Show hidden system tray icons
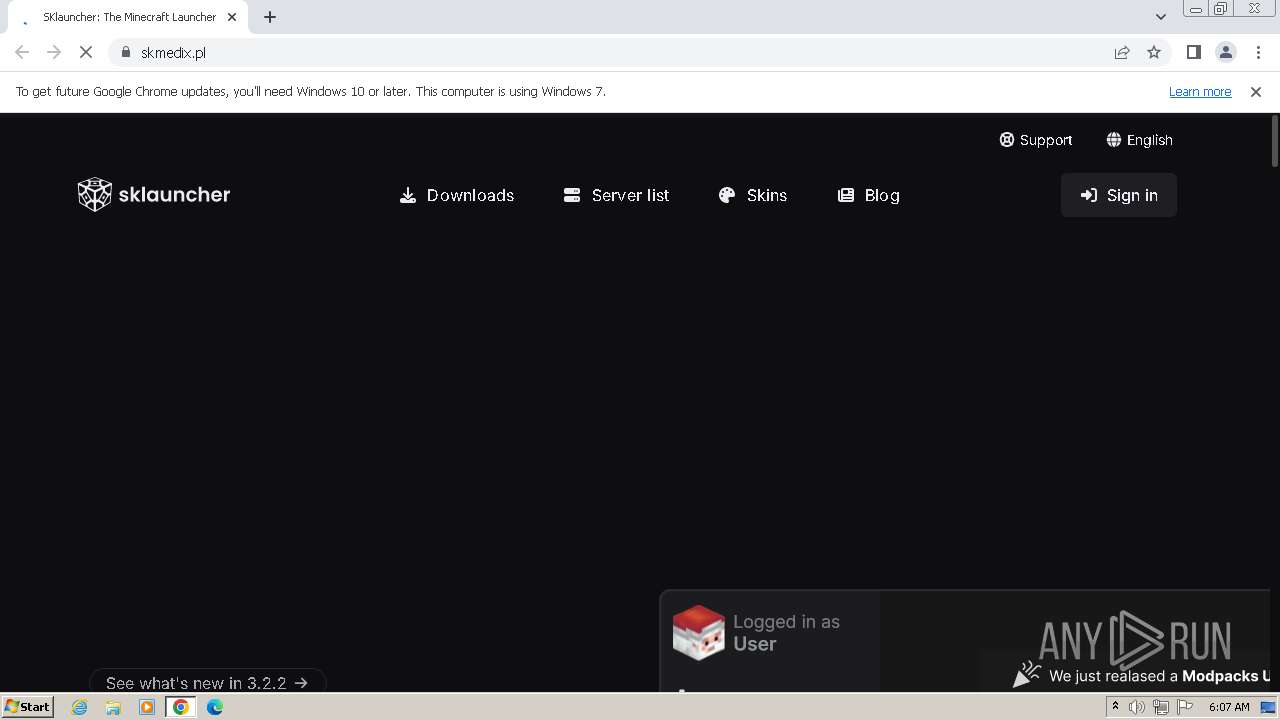Screen dimensions: 1280x720 [x=1115, y=707]
